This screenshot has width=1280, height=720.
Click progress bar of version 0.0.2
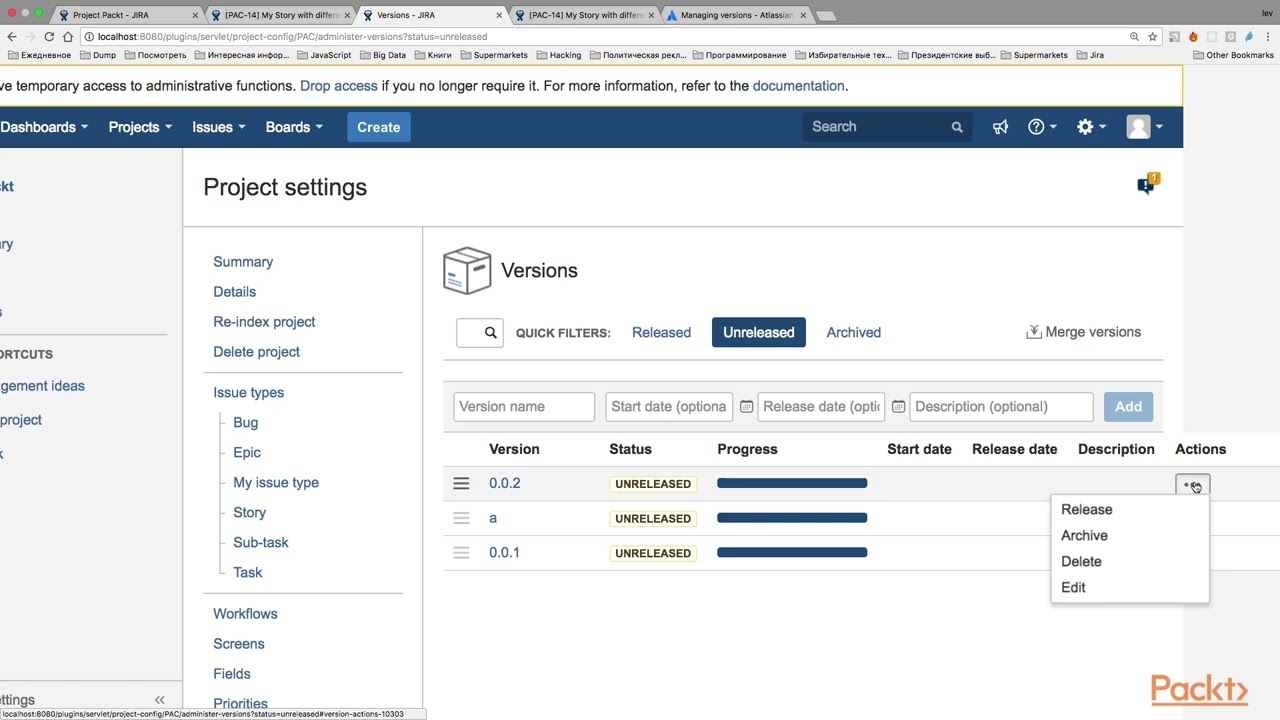(792, 483)
